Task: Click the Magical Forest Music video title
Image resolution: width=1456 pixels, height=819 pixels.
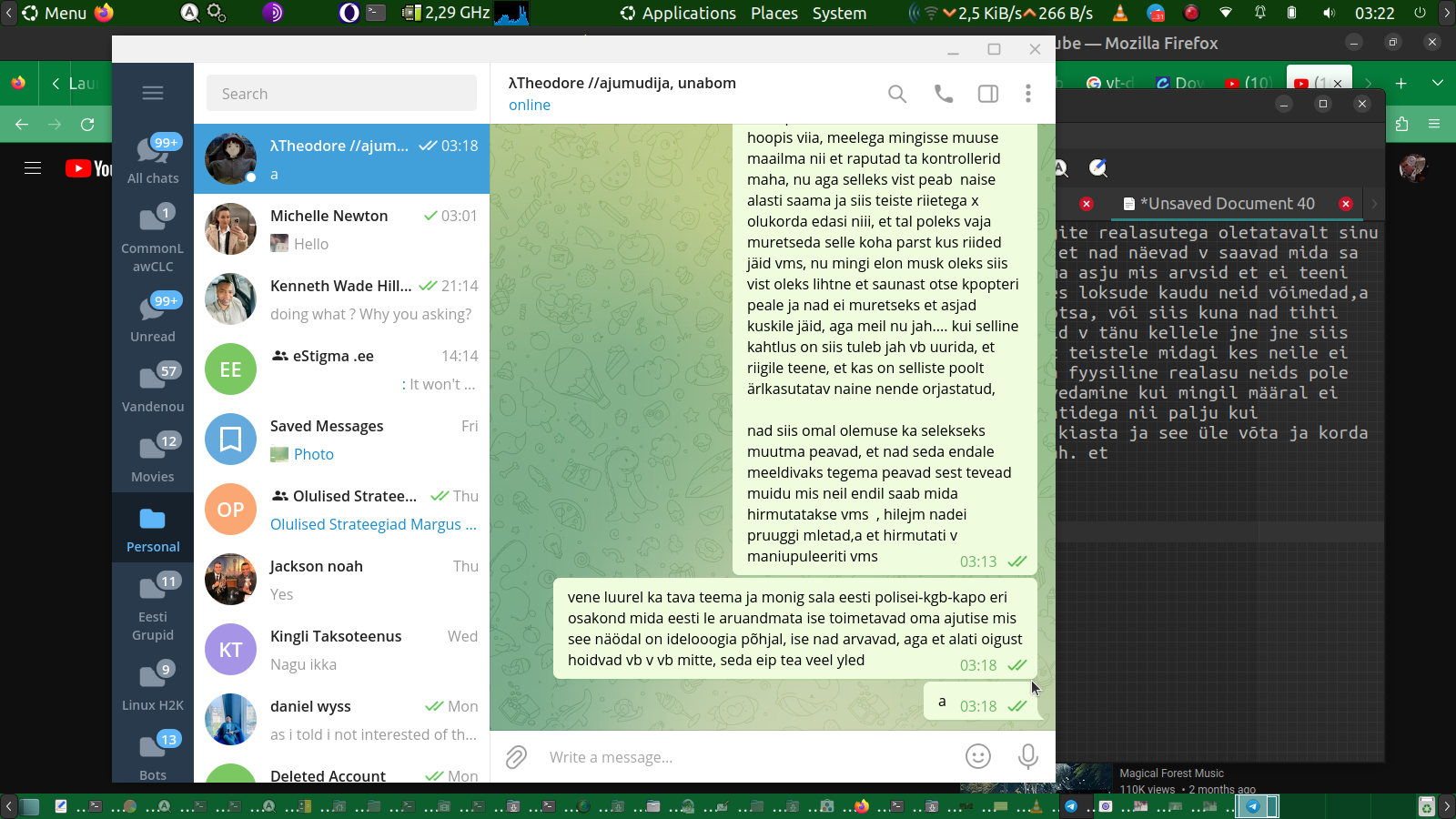Action: (1171, 773)
